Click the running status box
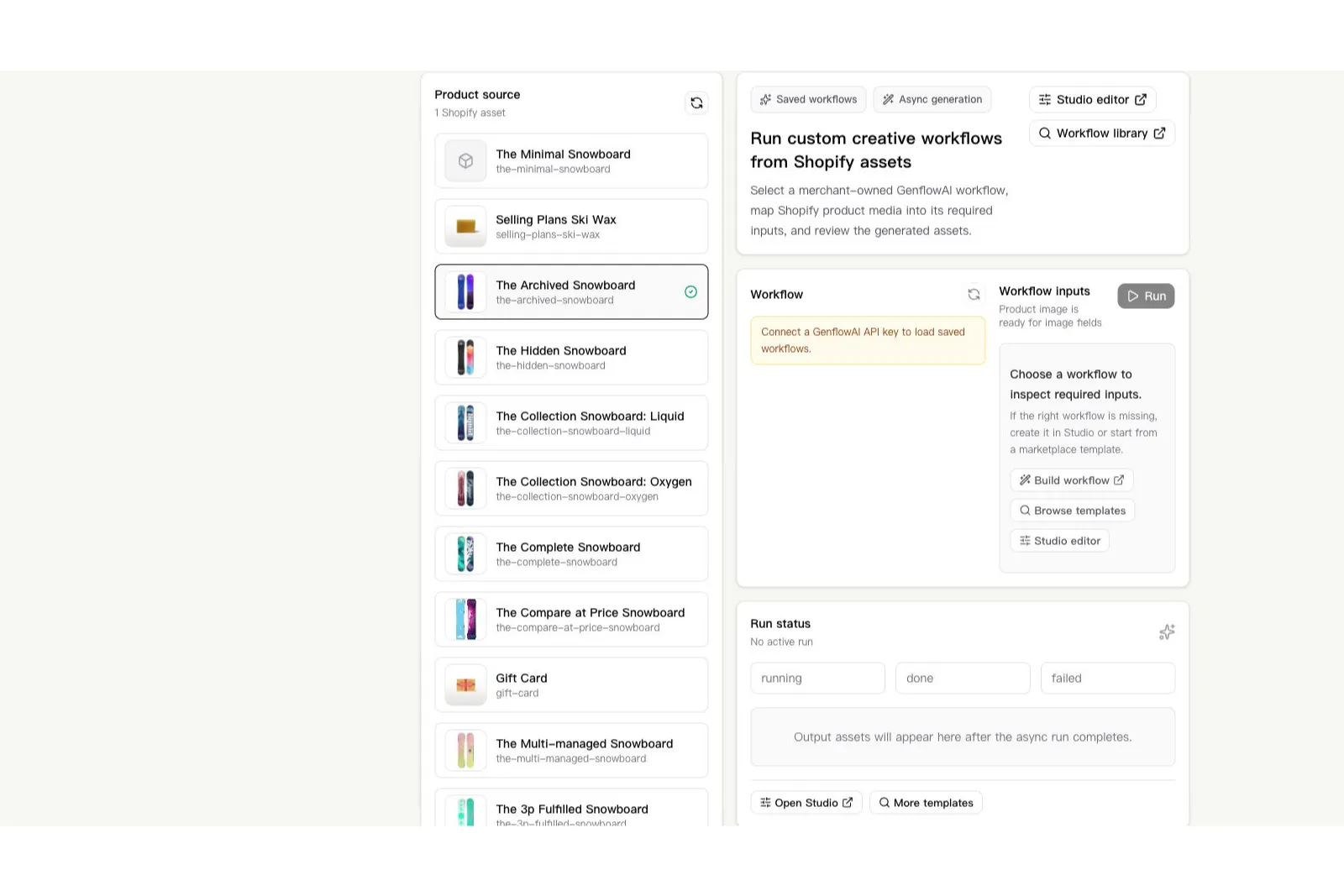 tap(817, 678)
